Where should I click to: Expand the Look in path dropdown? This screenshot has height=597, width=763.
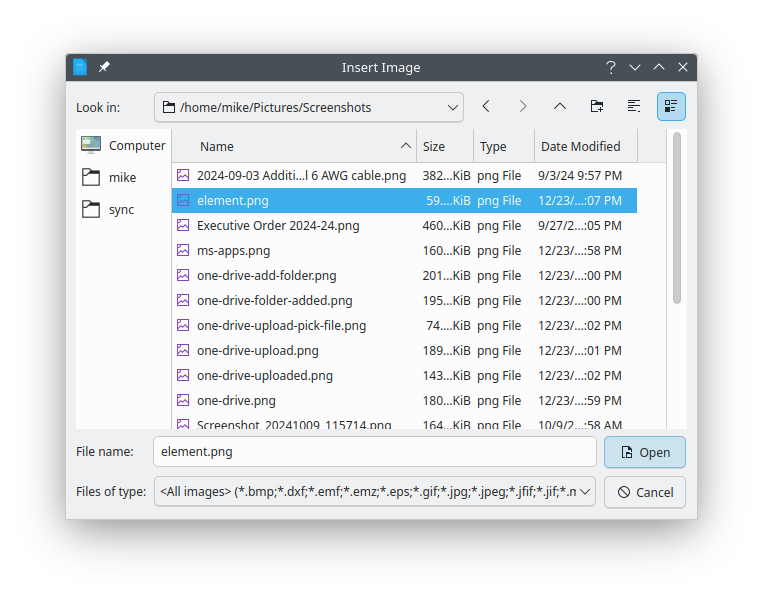click(453, 108)
